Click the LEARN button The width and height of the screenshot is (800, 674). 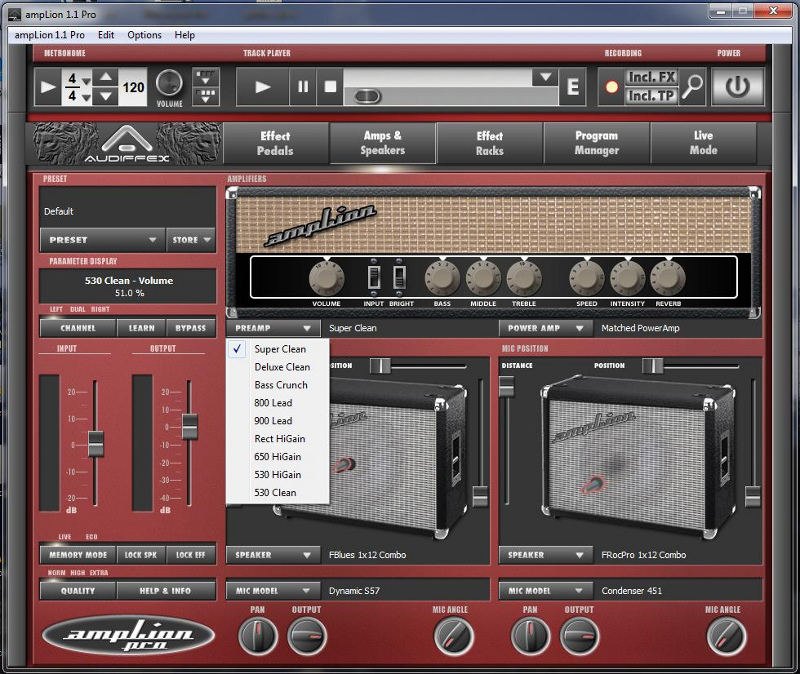click(x=141, y=328)
